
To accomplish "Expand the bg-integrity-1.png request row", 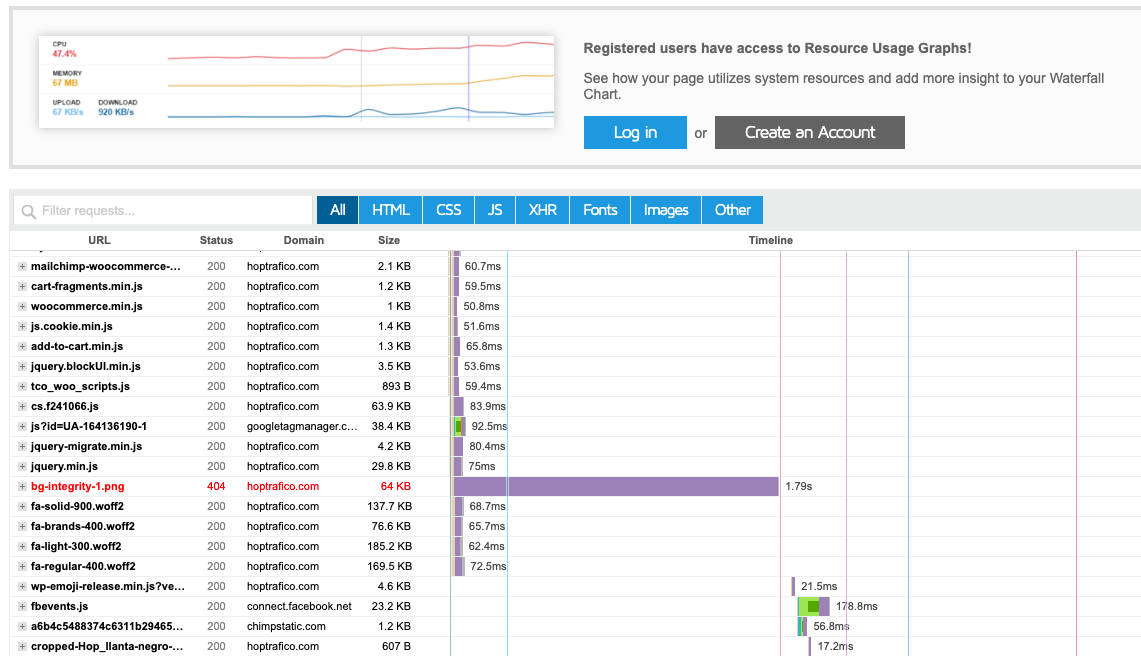I will 22,486.
